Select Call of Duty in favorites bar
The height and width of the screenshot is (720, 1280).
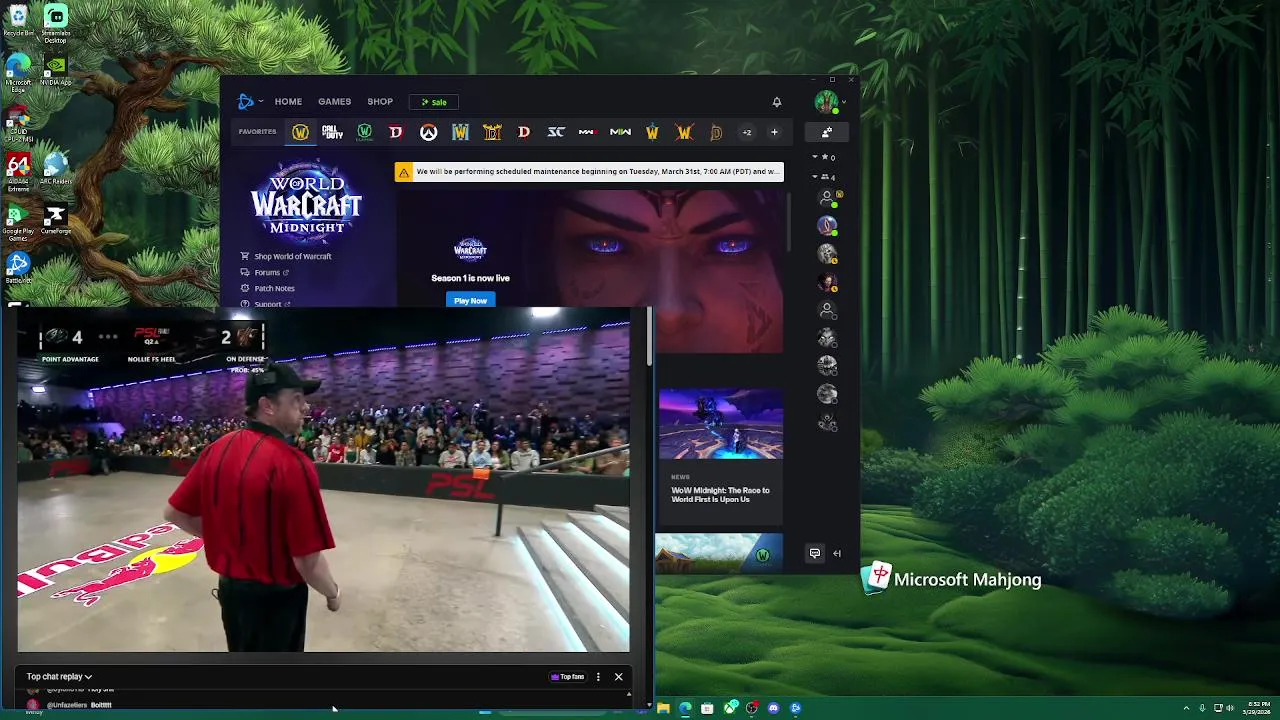point(332,132)
